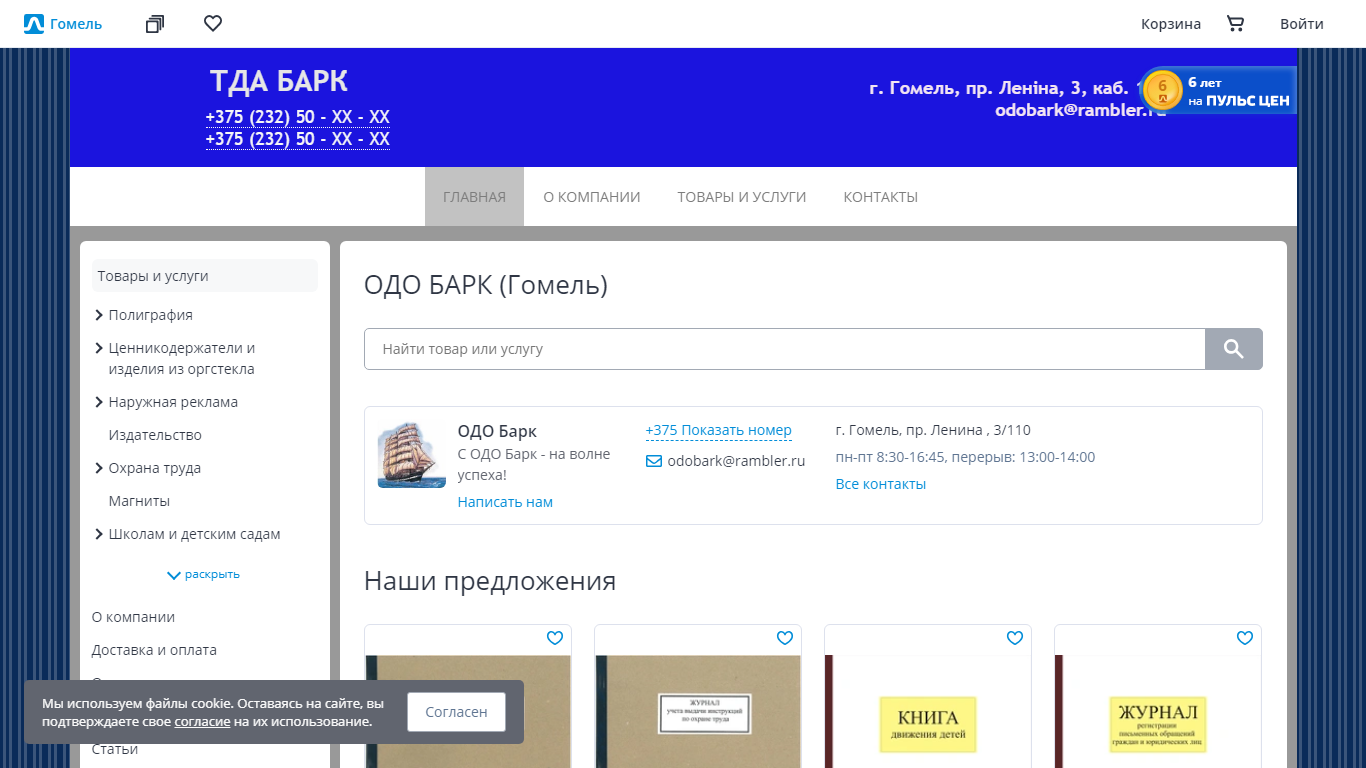Click the 6 лет на Пульс Цен badge
This screenshot has width=1366, height=768.
(x=1219, y=91)
